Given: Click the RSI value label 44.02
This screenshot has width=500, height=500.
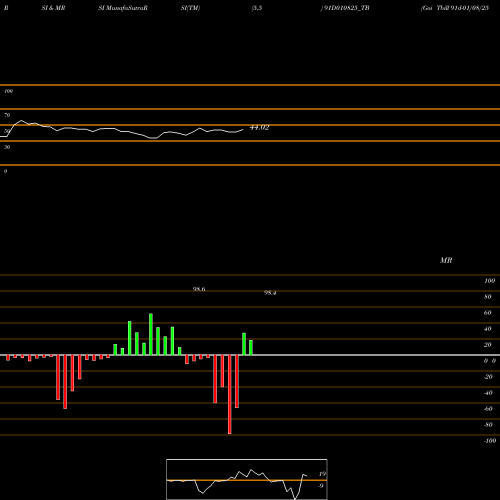Looking at the screenshot, I should 259,128.
